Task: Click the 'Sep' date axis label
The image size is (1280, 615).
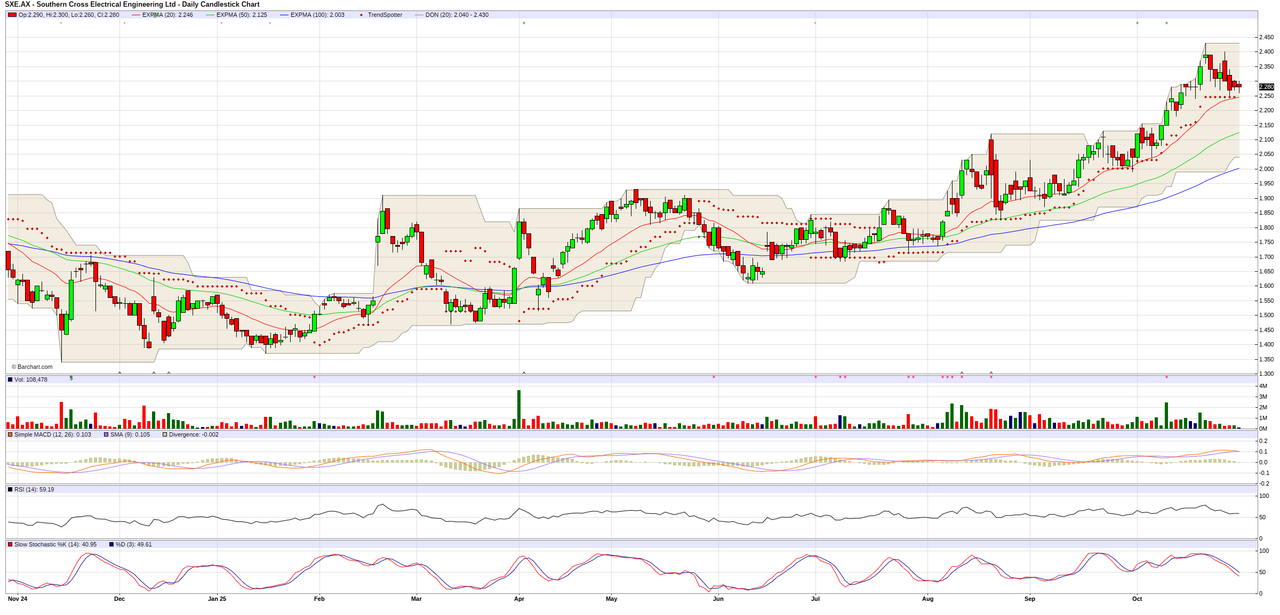Action: (x=1029, y=599)
